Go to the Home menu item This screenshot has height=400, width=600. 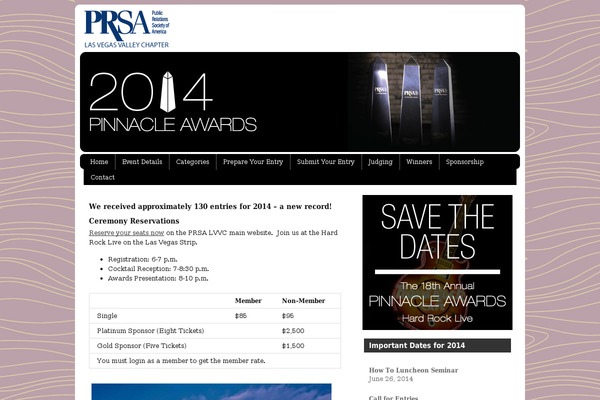pos(99,162)
